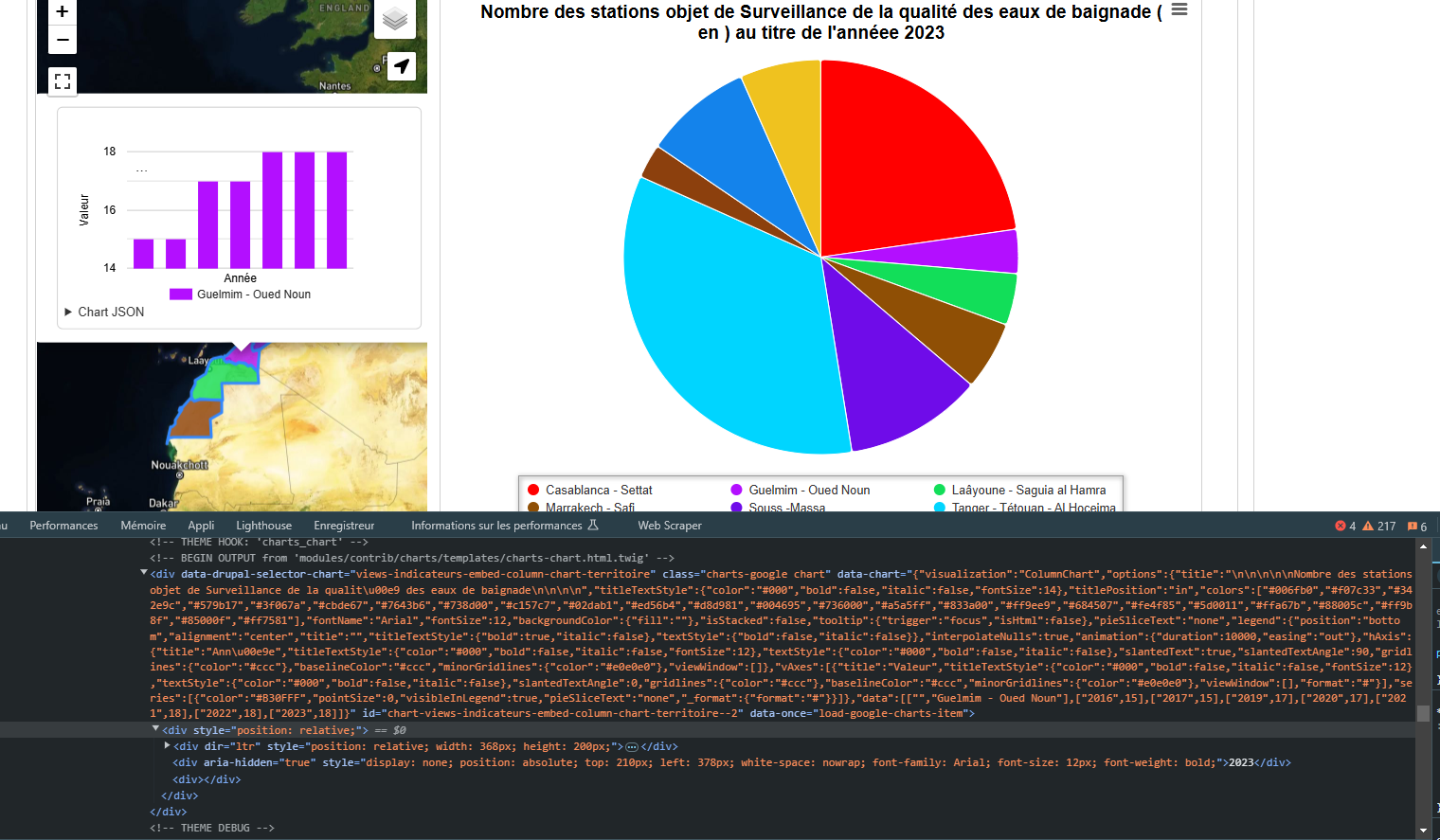Expand the Chart JSON section
This screenshot has width=1440, height=840.
pos(104,312)
